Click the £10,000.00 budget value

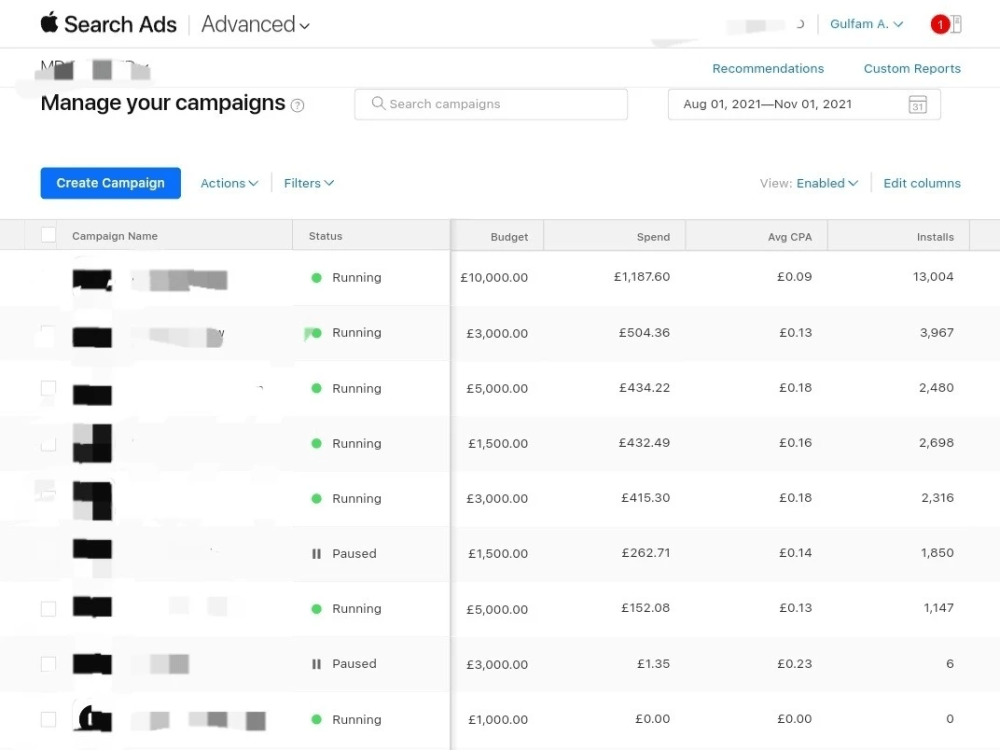pyautogui.click(x=494, y=277)
